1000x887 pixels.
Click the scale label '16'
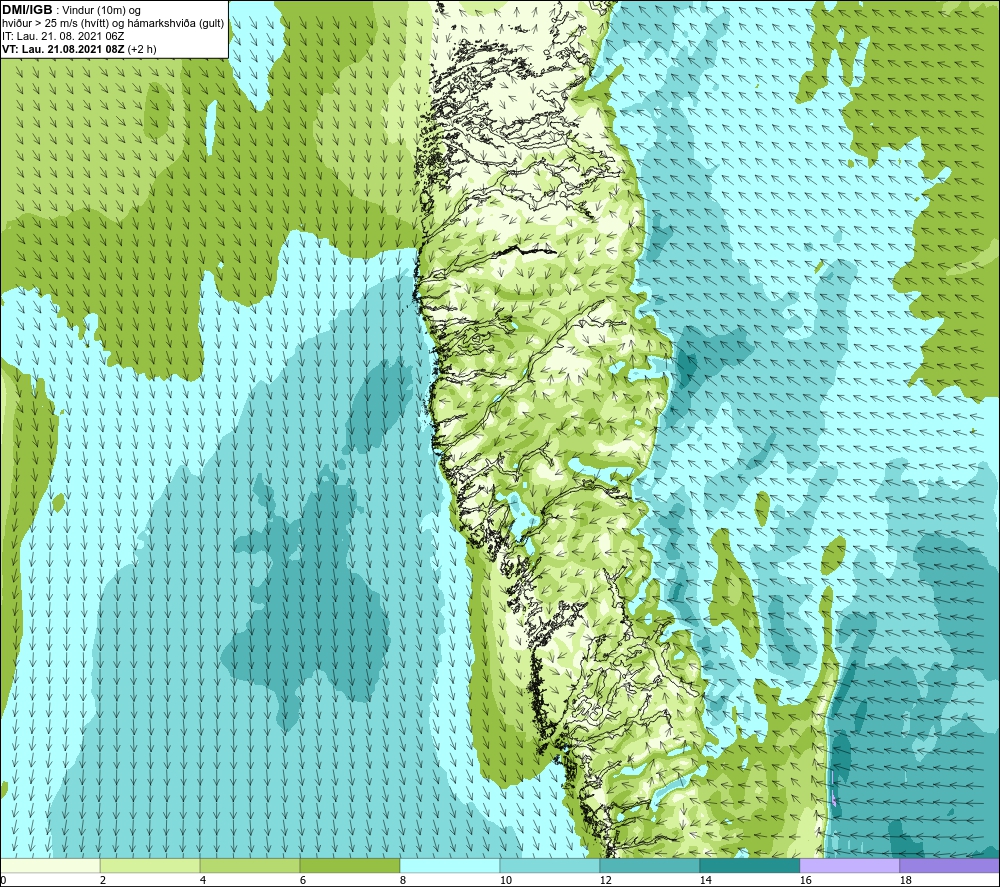pos(805,880)
